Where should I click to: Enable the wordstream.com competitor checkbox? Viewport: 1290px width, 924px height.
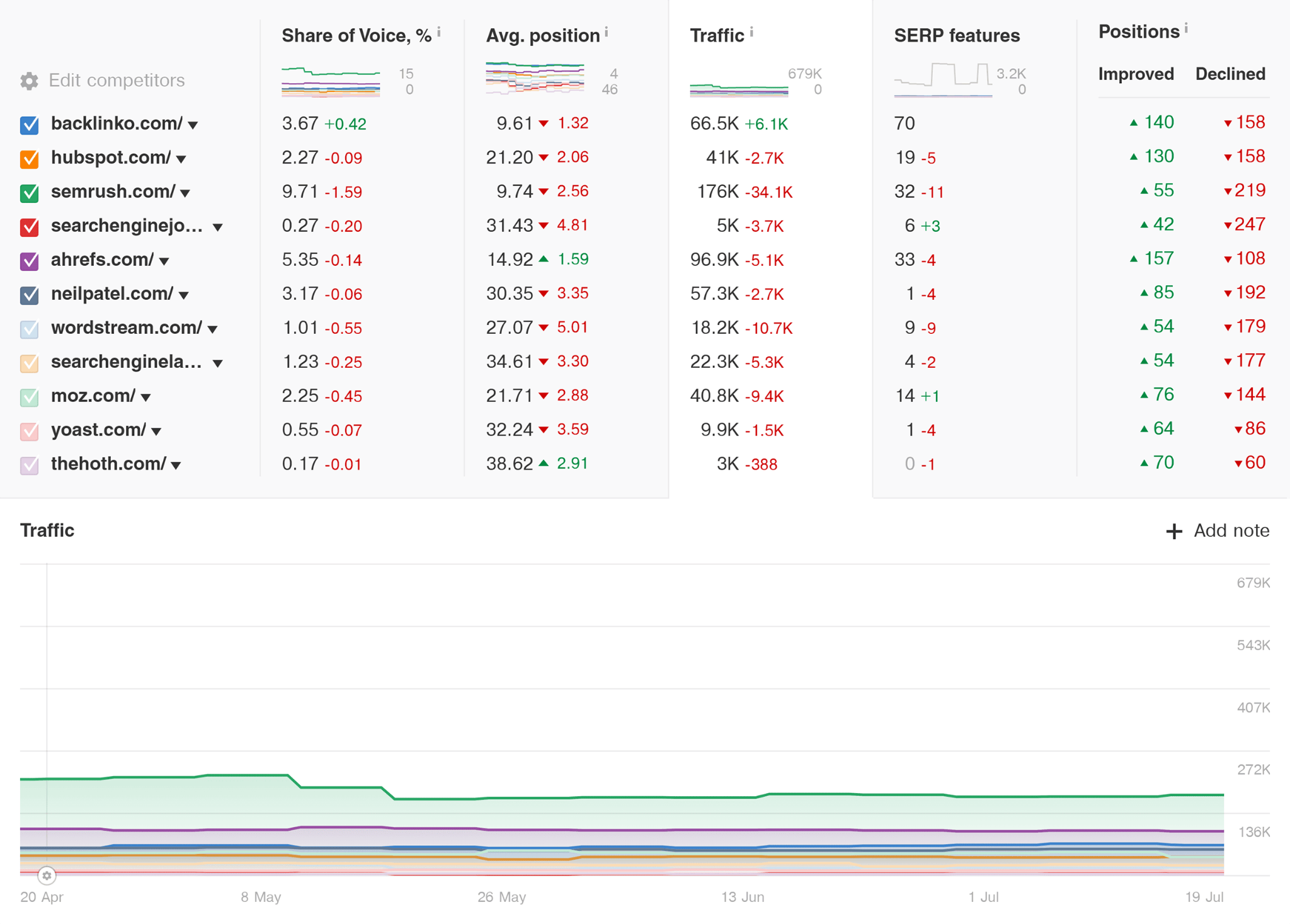(x=28, y=328)
